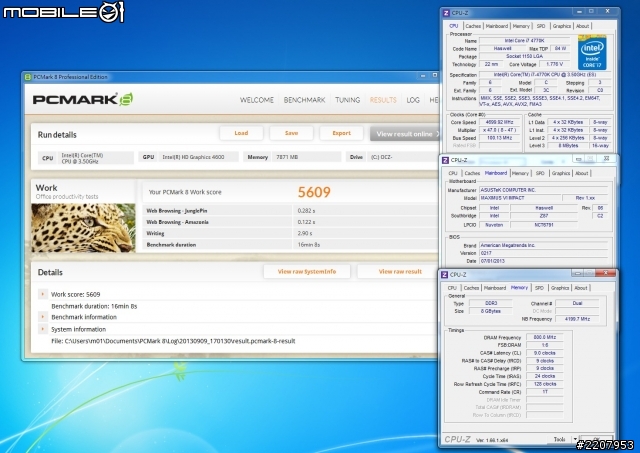Choose SPD tab in the CPU-Z Timings window
The width and height of the screenshot is (640, 453).
(539, 288)
